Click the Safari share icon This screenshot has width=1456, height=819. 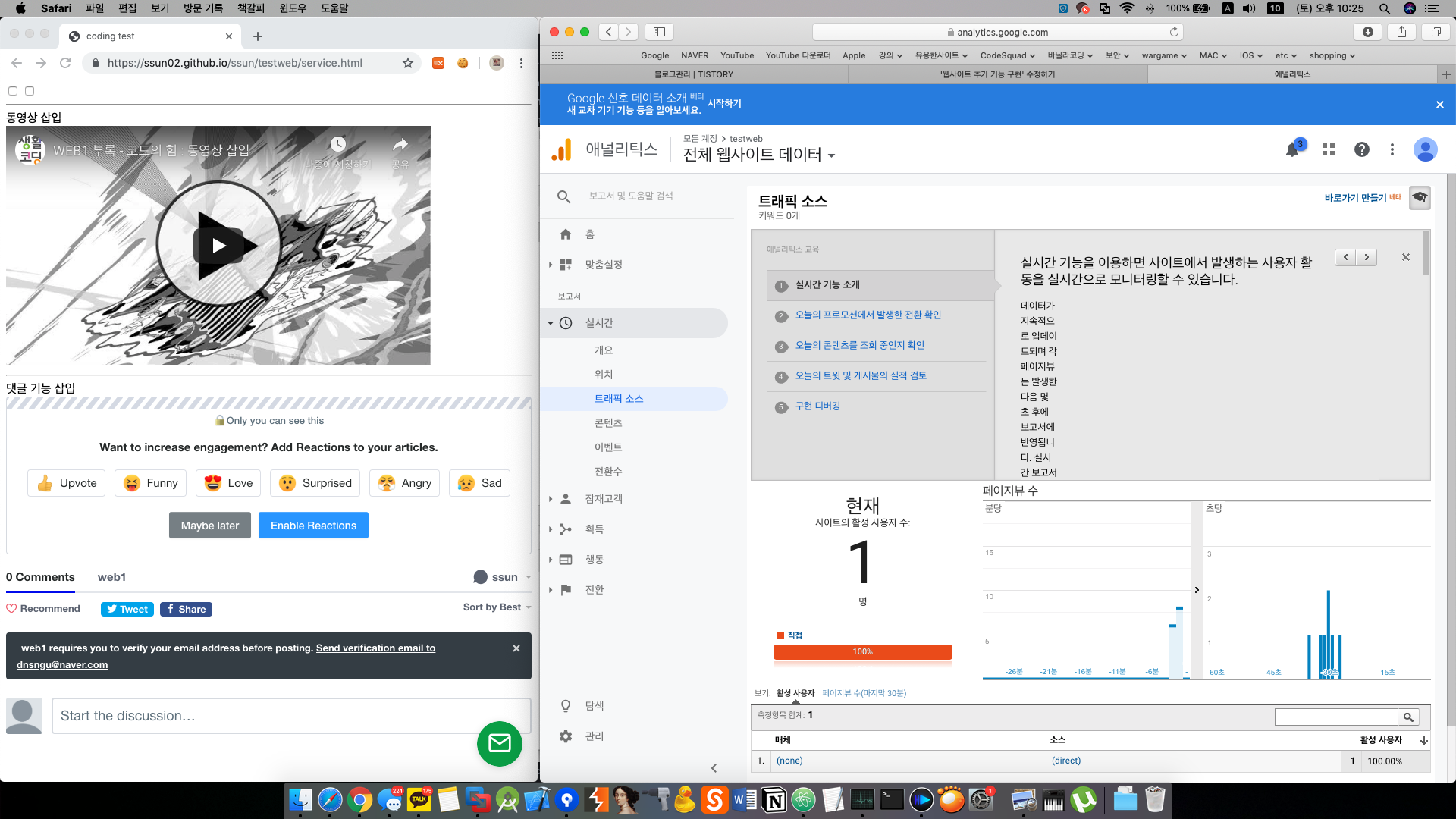point(1401,32)
